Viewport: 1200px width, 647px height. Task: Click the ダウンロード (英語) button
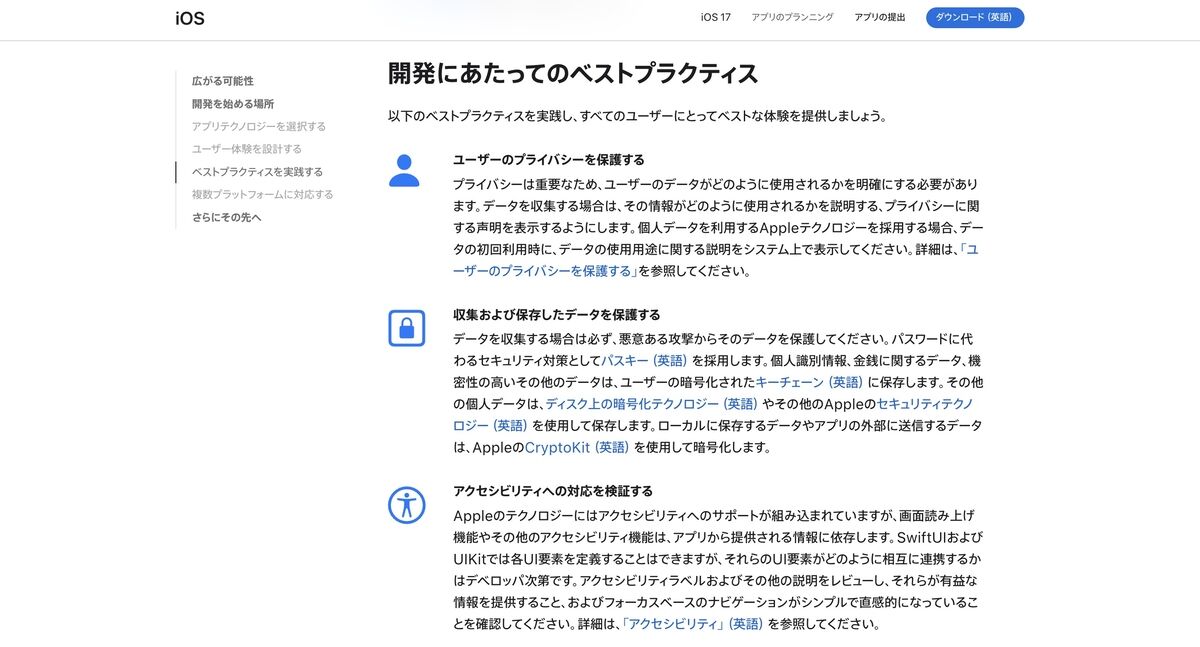click(x=975, y=17)
